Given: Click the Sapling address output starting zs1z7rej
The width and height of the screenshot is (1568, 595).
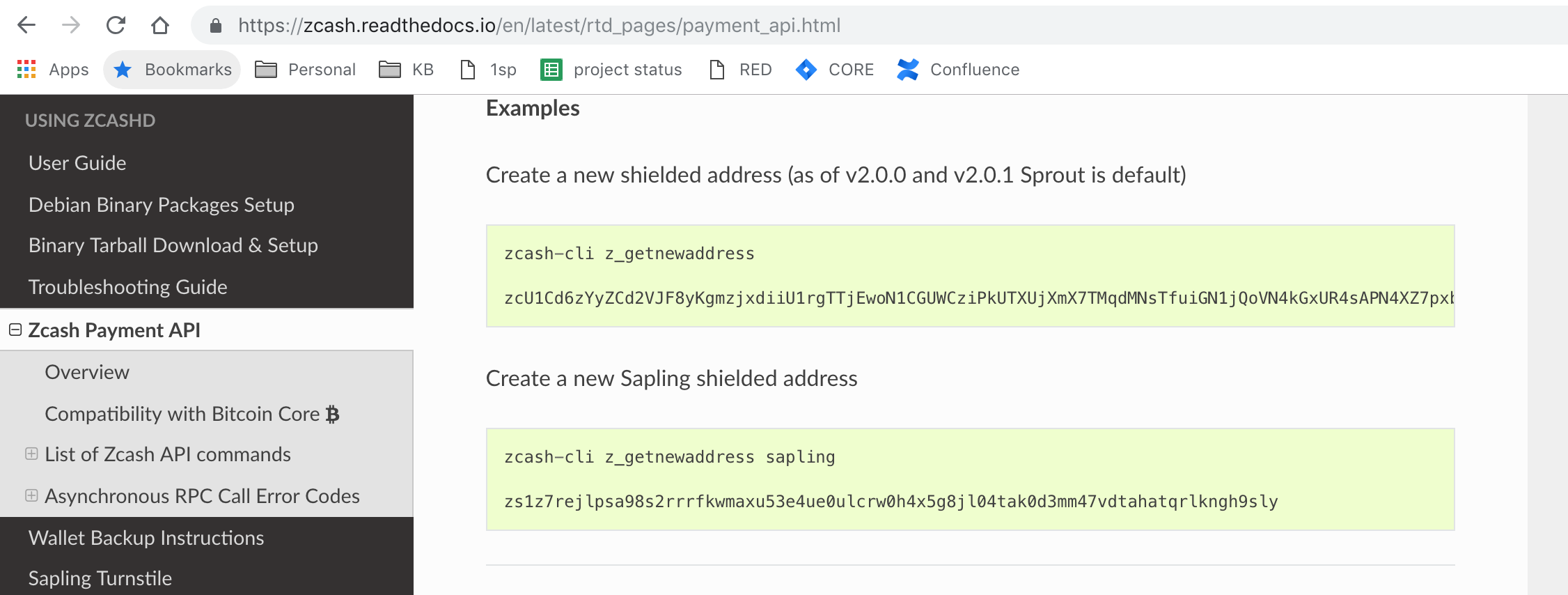Looking at the screenshot, I should coord(891,501).
